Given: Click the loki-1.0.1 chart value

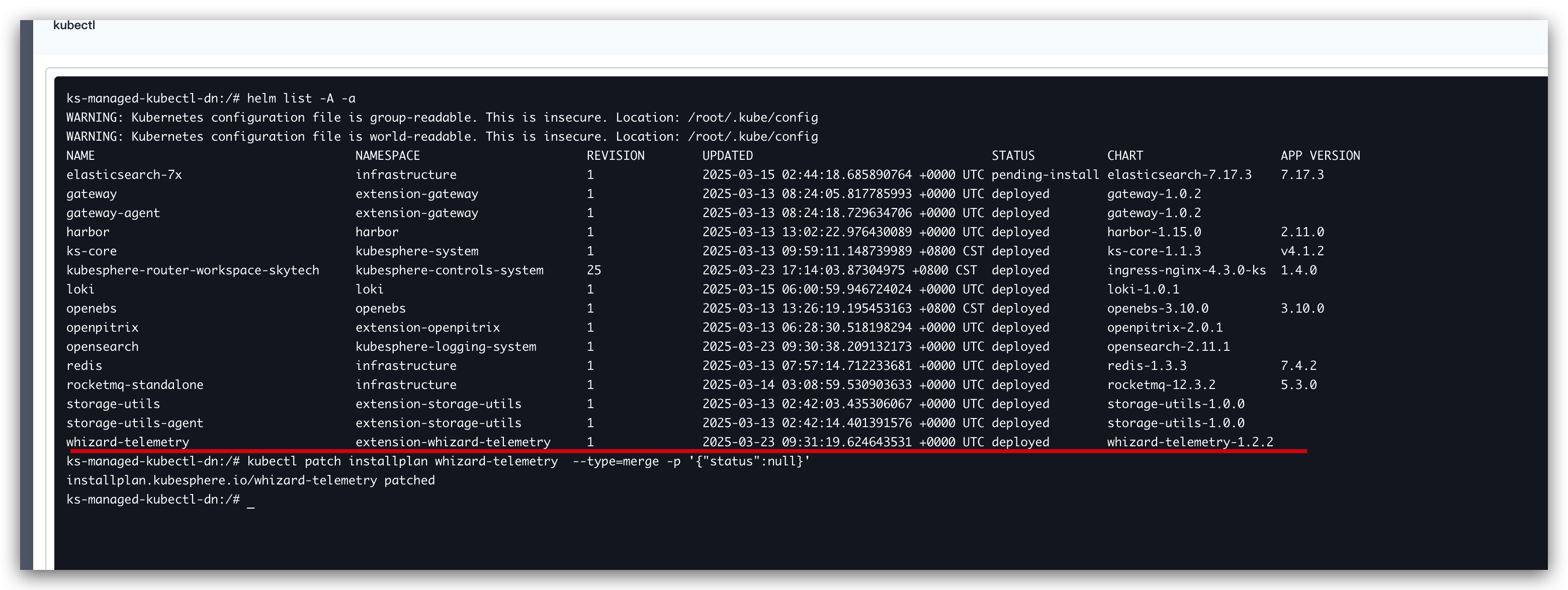Looking at the screenshot, I should click(x=1143, y=289).
